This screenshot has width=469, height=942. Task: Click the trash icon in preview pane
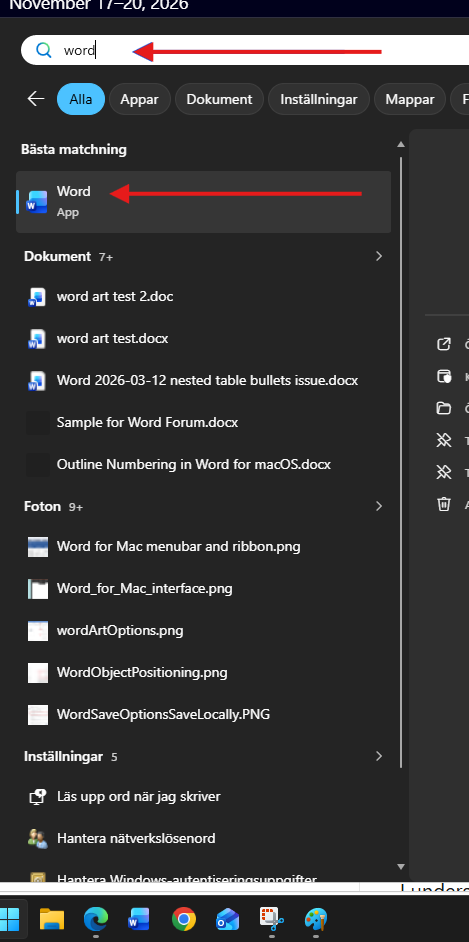tap(443, 503)
